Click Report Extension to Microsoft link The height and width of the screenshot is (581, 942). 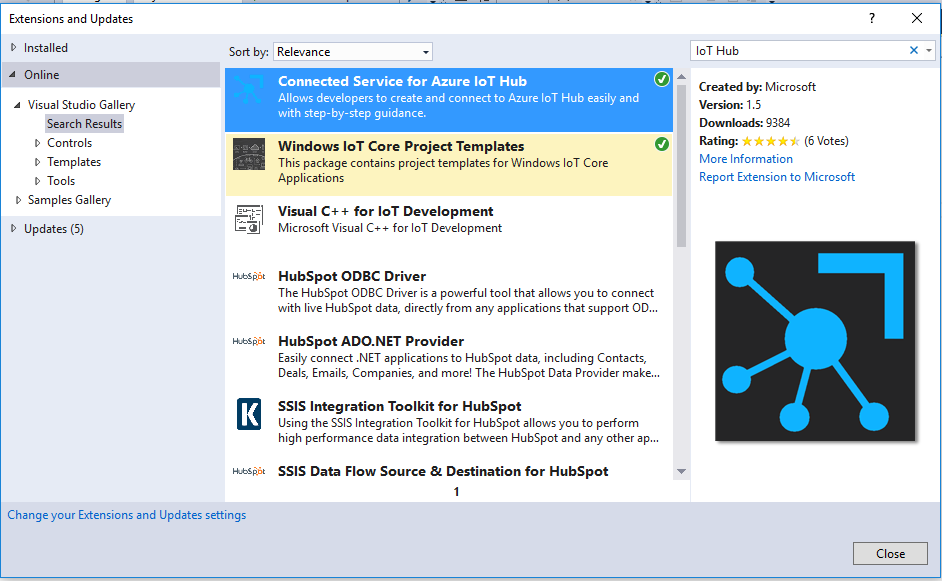(x=777, y=177)
